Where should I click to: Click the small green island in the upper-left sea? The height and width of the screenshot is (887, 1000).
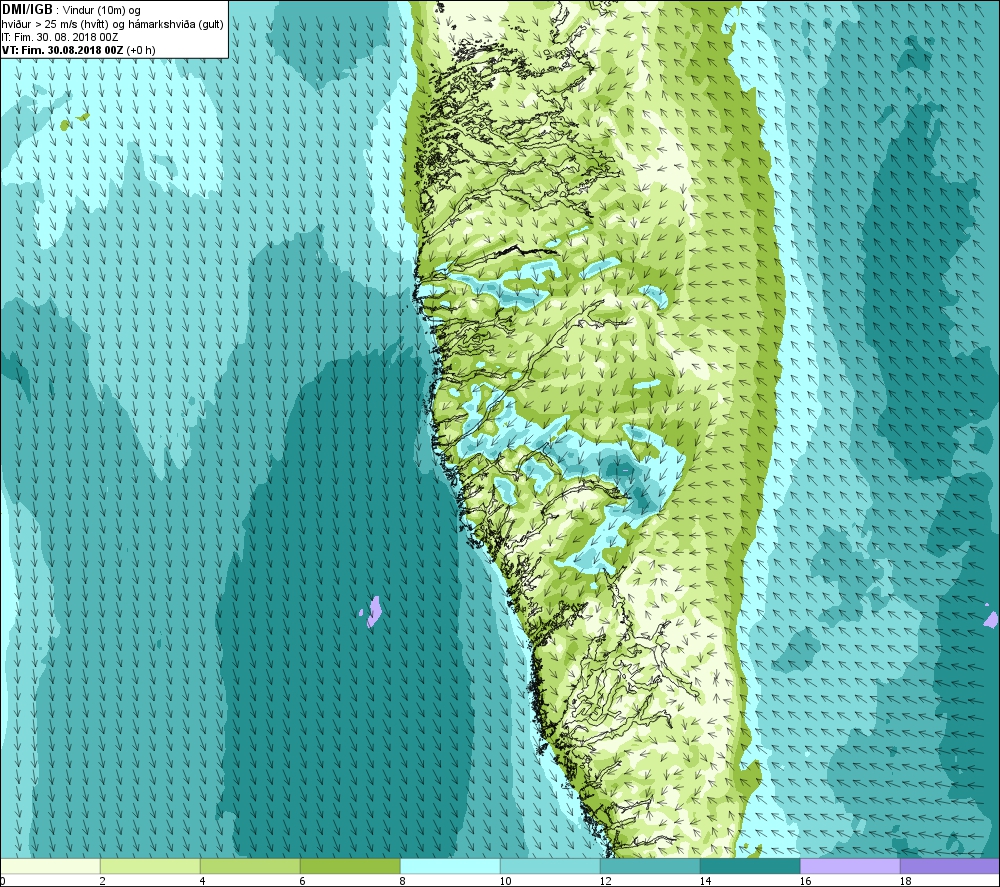(66, 125)
